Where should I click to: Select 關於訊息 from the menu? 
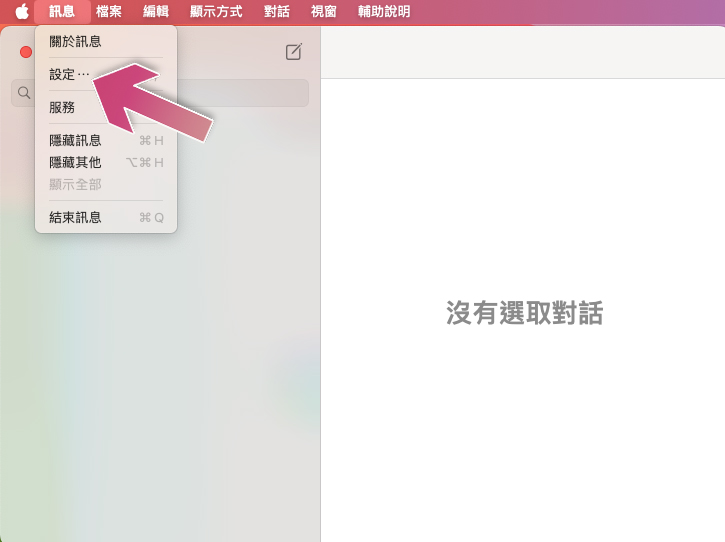click(75, 42)
